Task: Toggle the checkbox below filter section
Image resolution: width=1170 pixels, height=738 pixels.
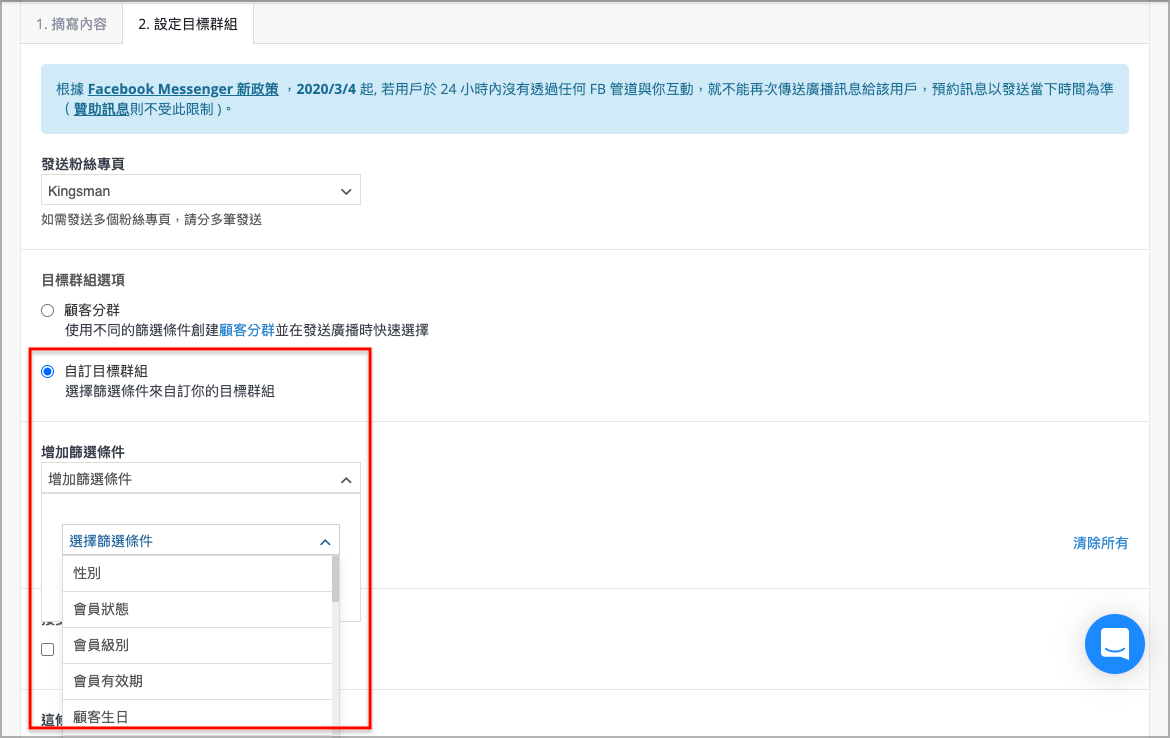Action: (47, 649)
